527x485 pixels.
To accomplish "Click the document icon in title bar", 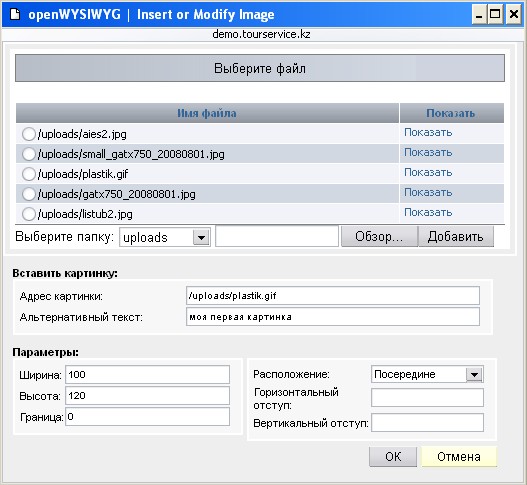I will [15, 14].
